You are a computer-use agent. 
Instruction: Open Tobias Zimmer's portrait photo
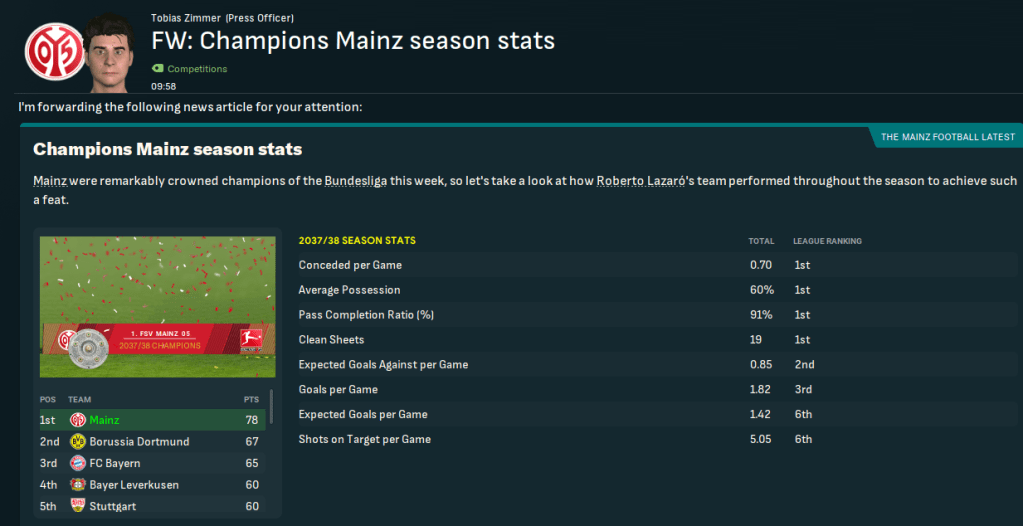(x=112, y=52)
